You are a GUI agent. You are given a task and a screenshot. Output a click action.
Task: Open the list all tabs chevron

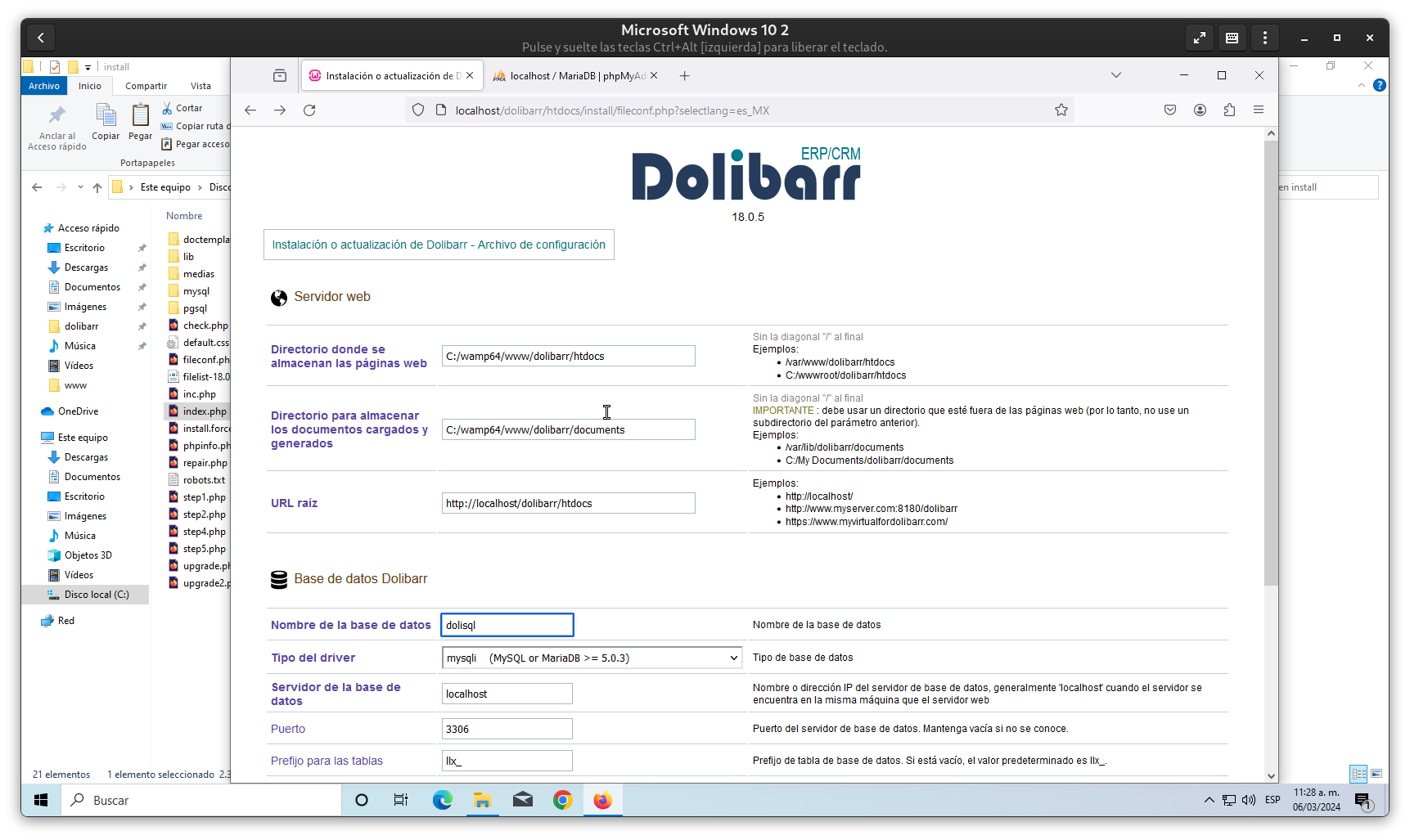click(x=1115, y=75)
